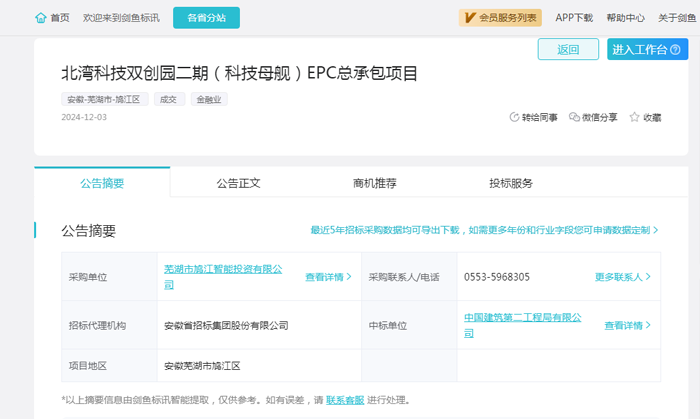Click the 安徽-芜湖市-鸠江区 region tag
The width and height of the screenshot is (700, 419).
coord(106,99)
